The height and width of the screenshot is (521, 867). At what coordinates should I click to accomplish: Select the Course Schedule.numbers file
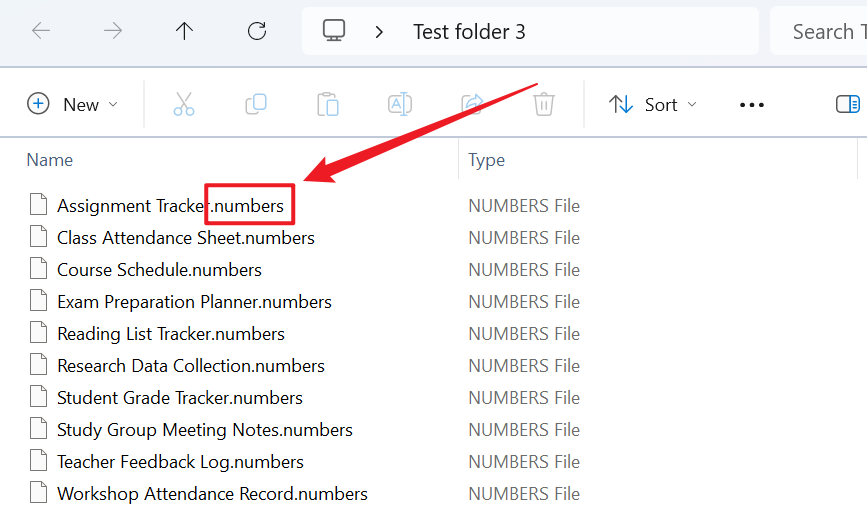coord(159,270)
